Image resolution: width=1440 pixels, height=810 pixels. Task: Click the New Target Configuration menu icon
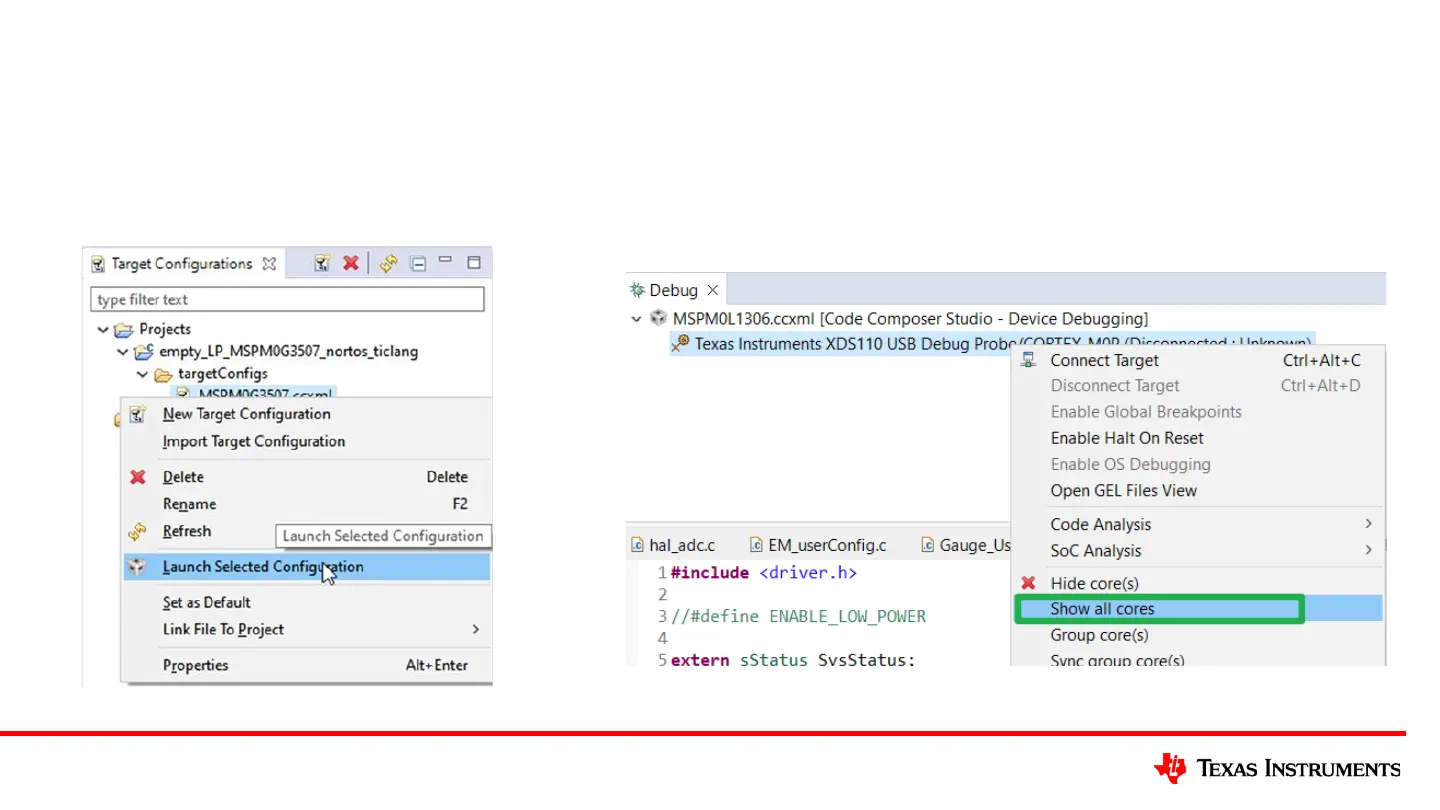coord(138,414)
